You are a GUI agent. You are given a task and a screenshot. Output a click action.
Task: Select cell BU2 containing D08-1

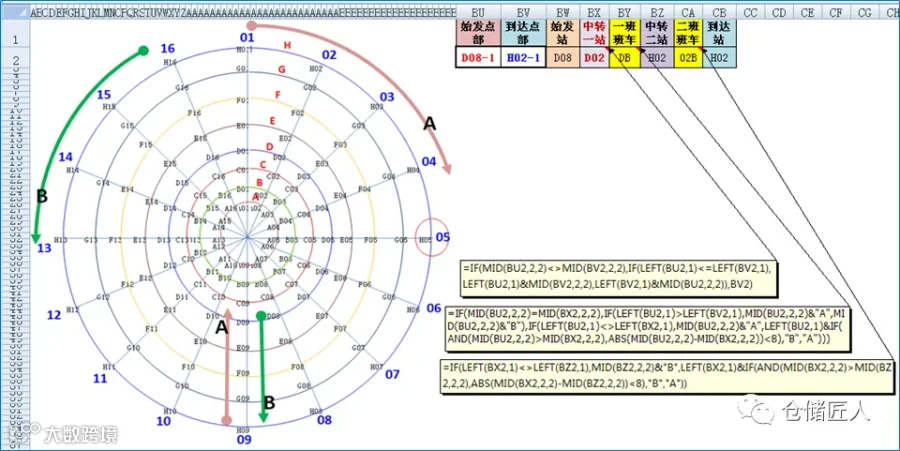(478, 57)
